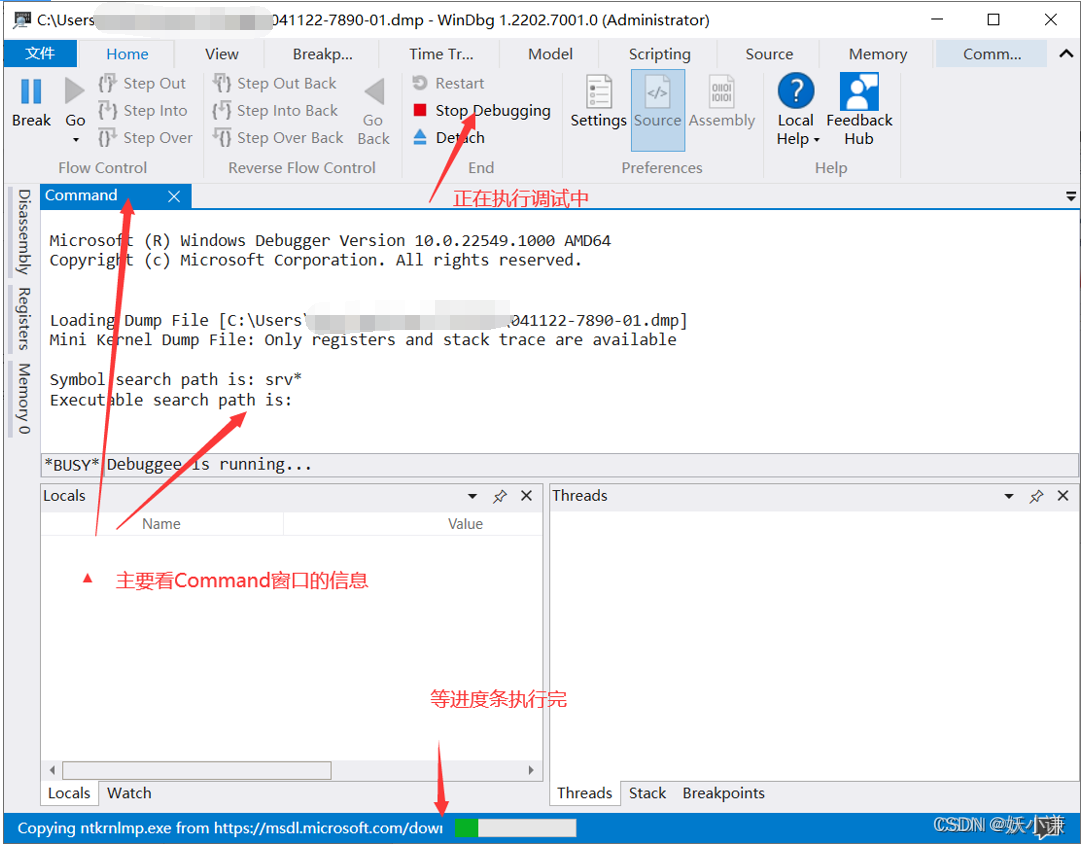Select the Locals bottom tab

[x=69, y=793]
